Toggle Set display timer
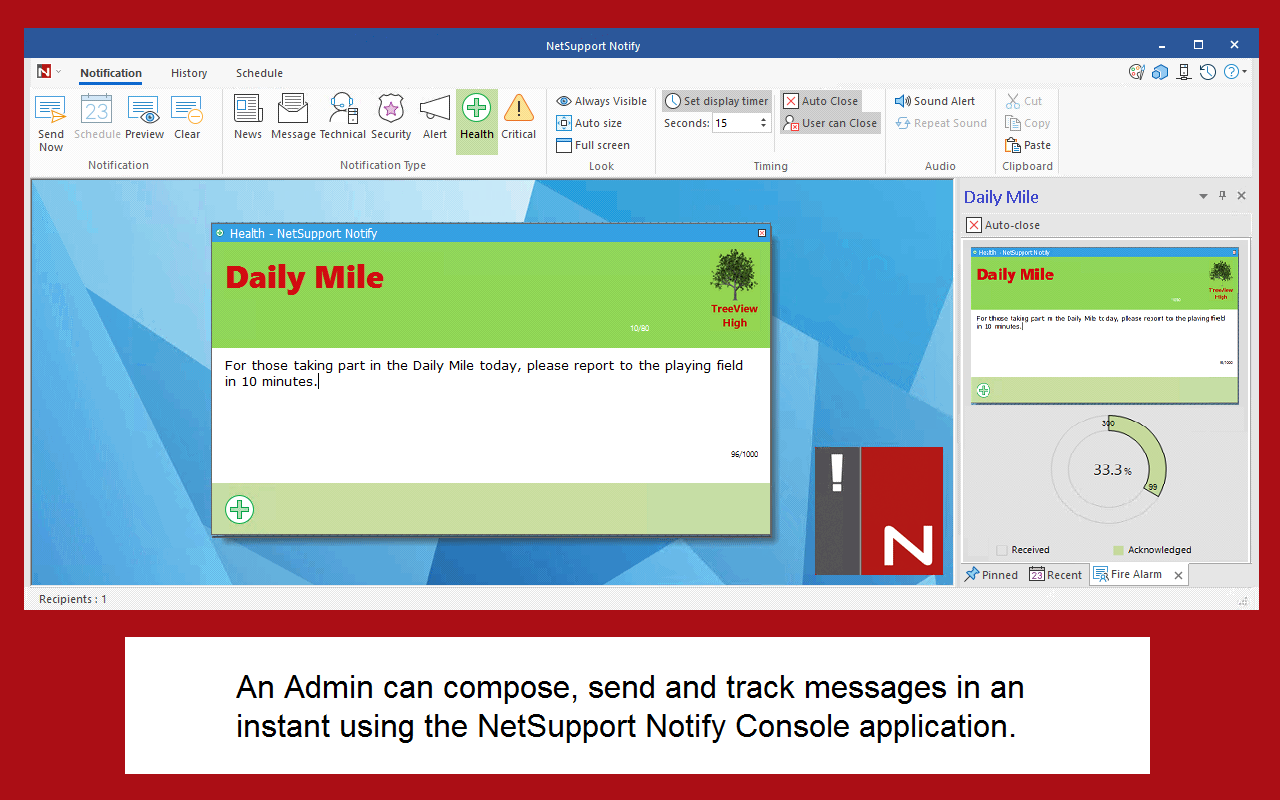 point(717,101)
